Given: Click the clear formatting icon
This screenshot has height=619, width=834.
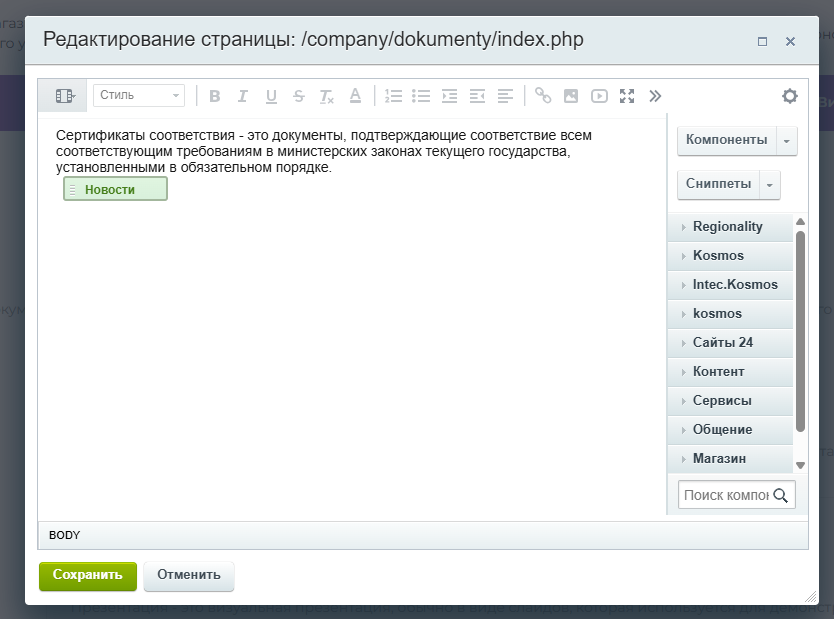Looking at the screenshot, I should coord(327,96).
